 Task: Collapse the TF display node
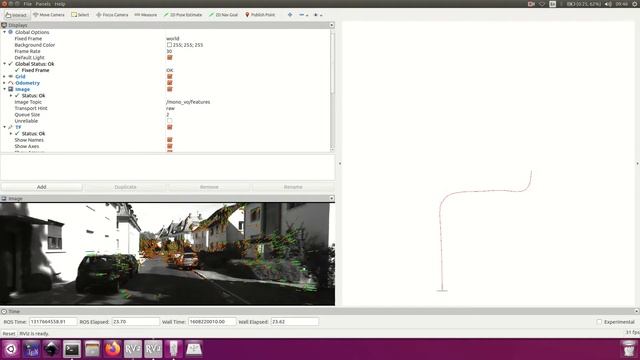[x=4, y=127]
